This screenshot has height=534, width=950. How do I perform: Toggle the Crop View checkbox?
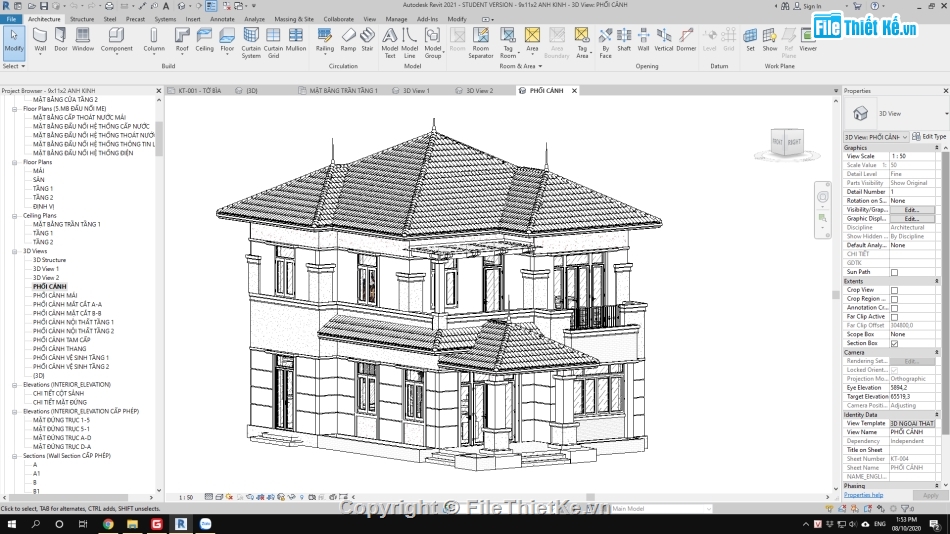(x=894, y=290)
